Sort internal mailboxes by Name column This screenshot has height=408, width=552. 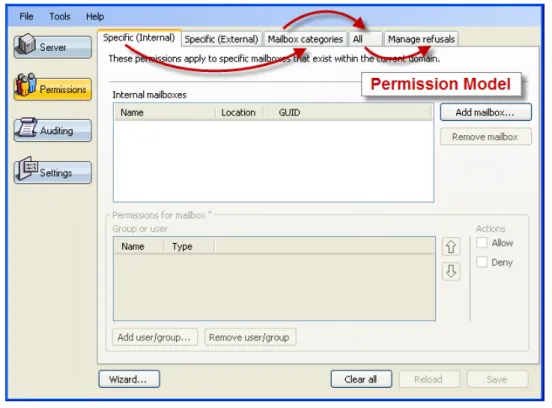click(164, 113)
